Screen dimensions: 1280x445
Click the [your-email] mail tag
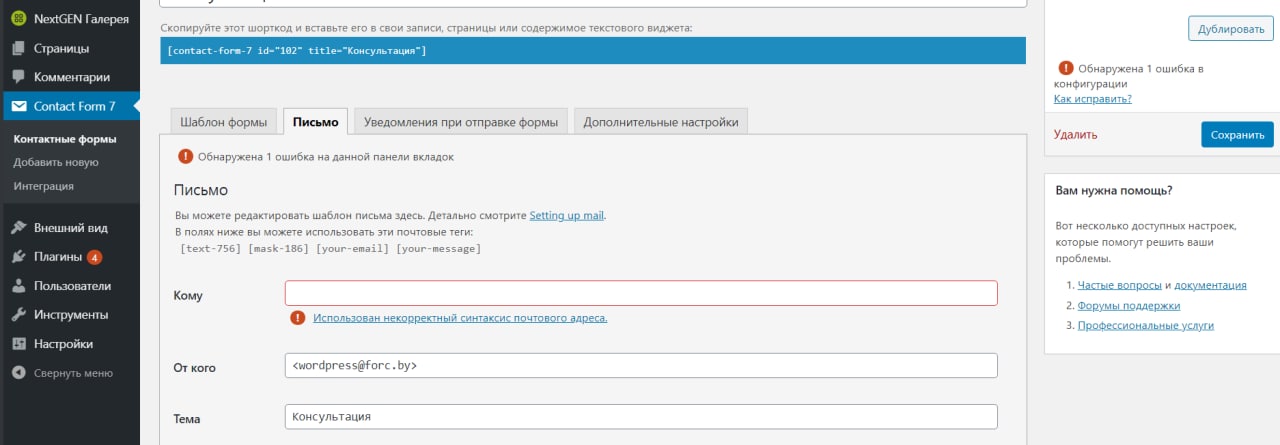coord(353,248)
